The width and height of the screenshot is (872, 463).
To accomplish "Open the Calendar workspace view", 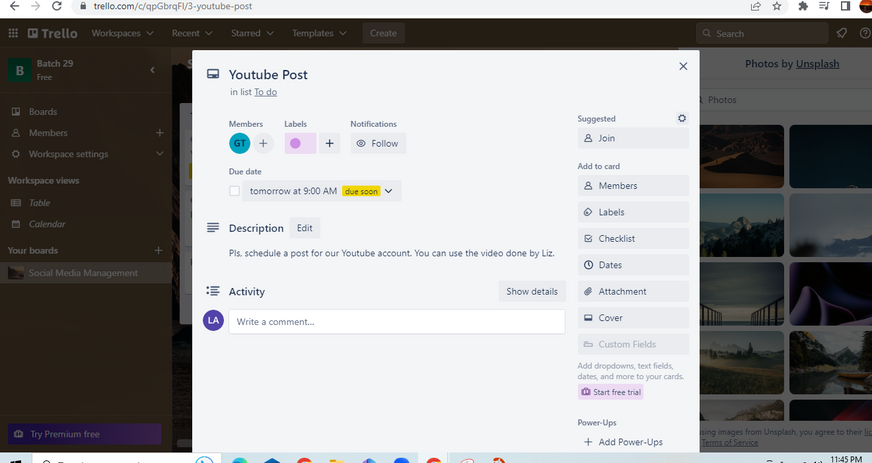I will [x=47, y=224].
